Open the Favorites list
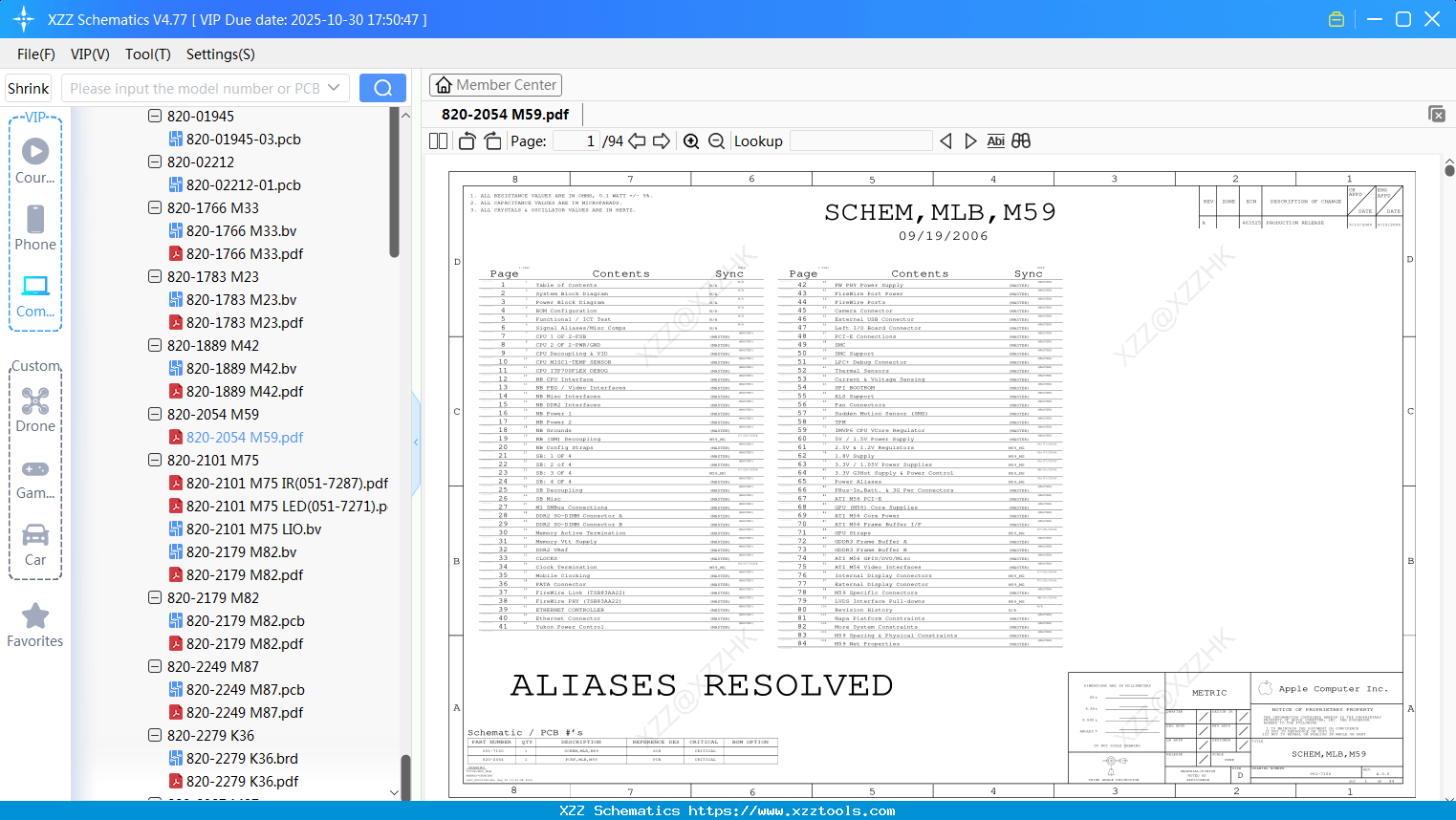1456x820 pixels. tap(35, 626)
